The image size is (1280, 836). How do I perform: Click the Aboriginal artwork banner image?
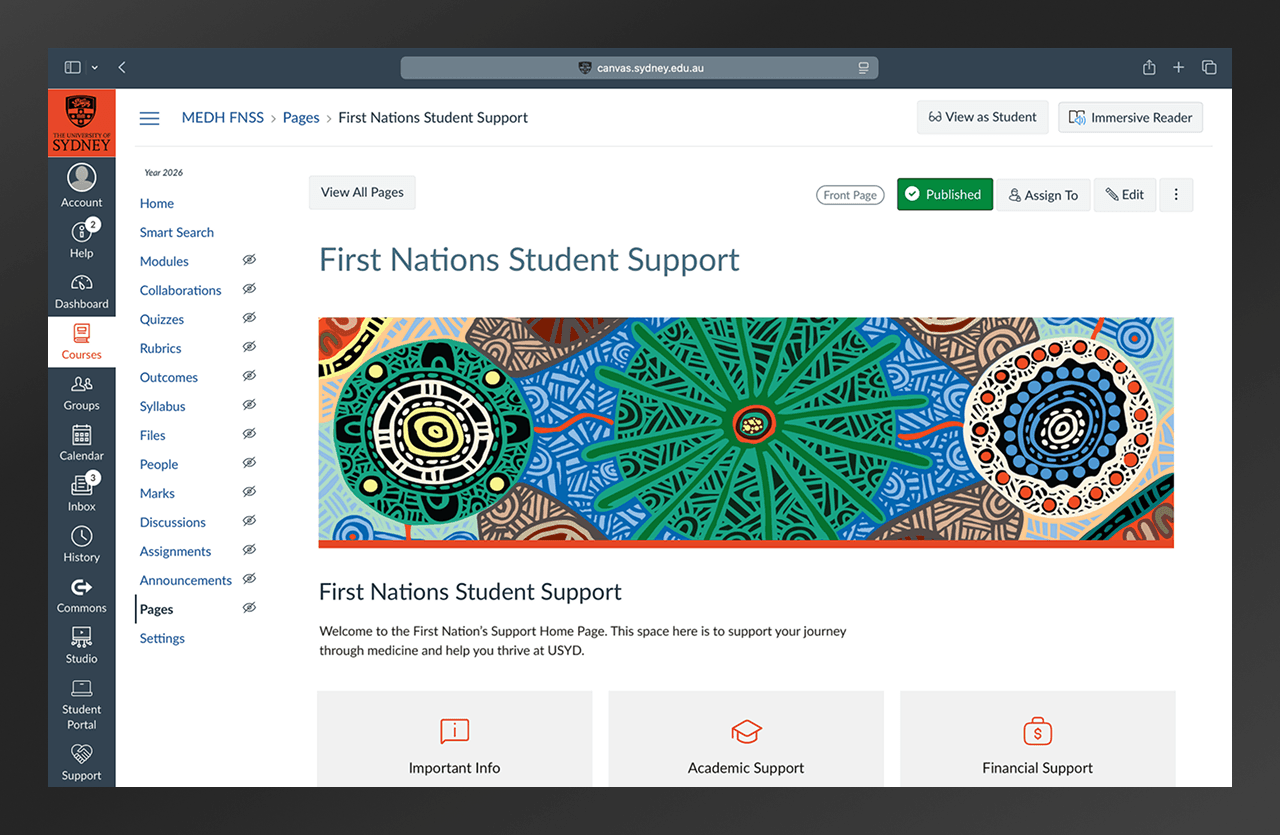point(746,432)
